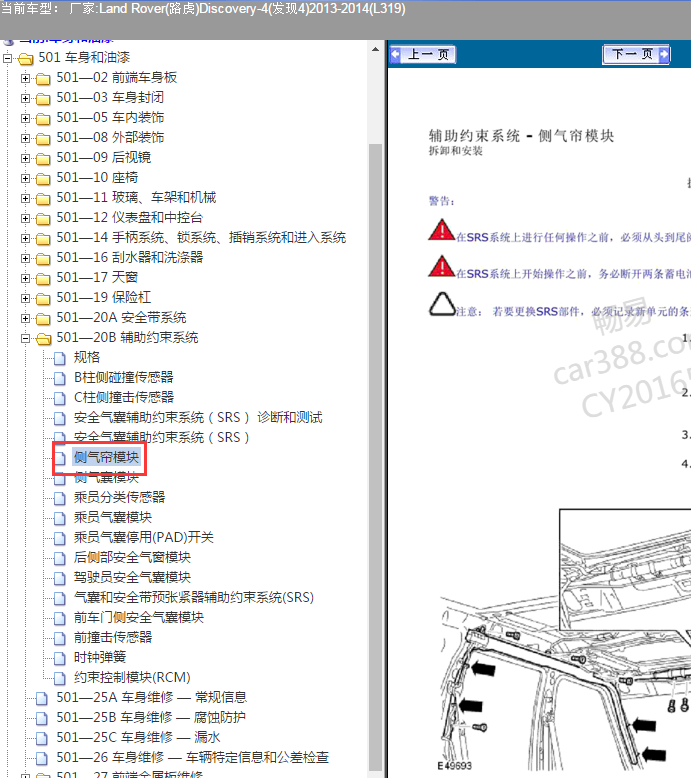The width and height of the screenshot is (691, 778).
Task: Open the 后侧部安全气窗模块 page
Action: pyautogui.click(x=132, y=557)
